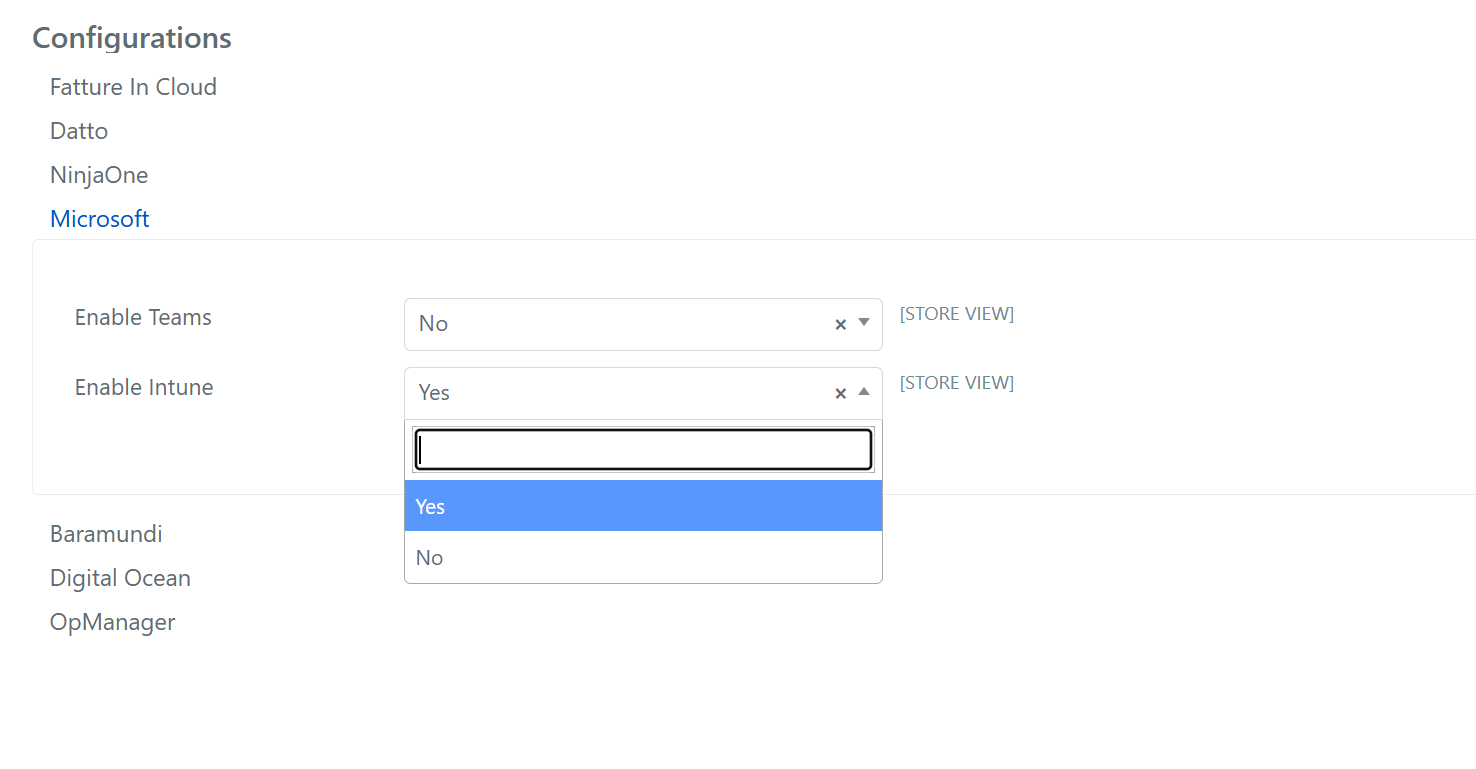Choose No option in the Intune list
The width and height of the screenshot is (1476, 769).
(643, 557)
